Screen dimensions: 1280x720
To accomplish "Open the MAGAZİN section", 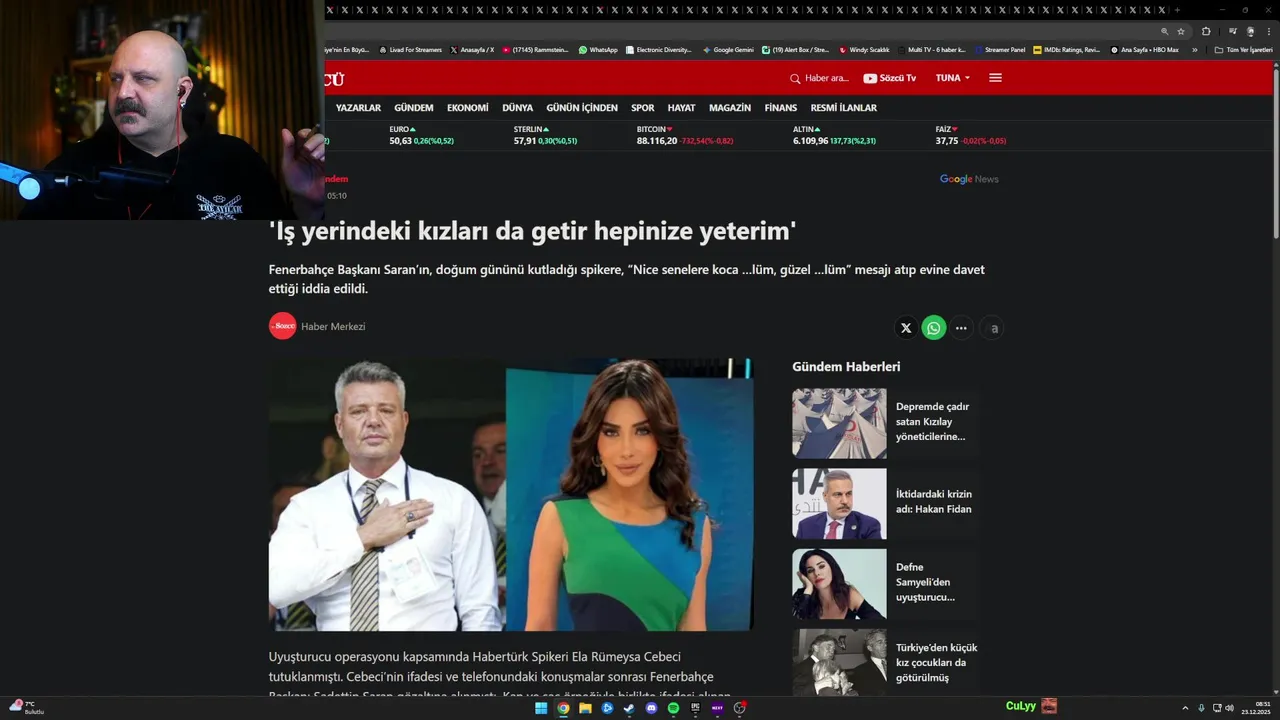I will (x=730, y=108).
